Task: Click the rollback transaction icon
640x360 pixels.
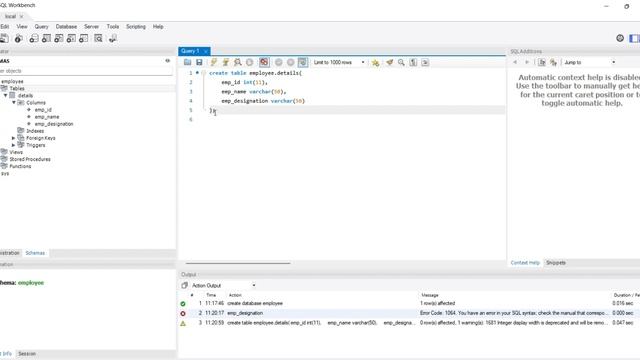Action: point(290,62)
